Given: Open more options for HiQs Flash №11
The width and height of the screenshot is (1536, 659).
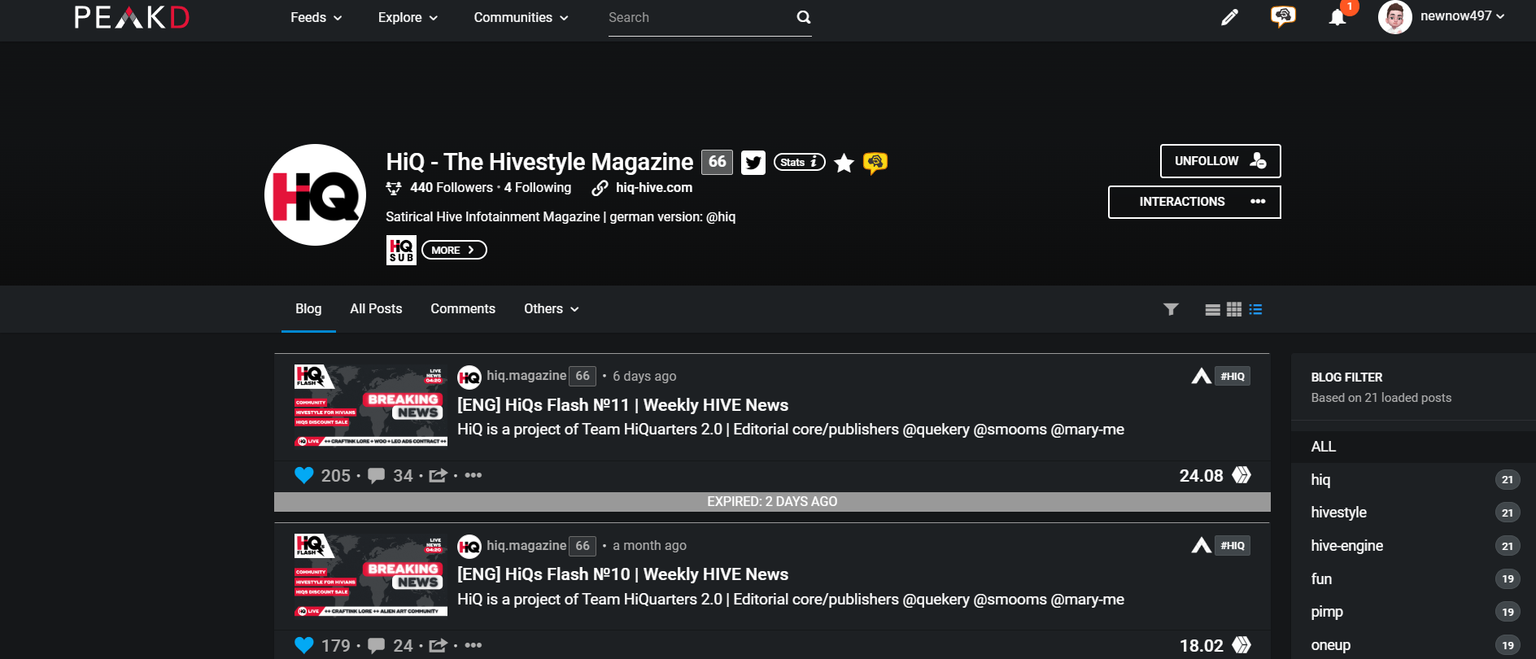Looking at the screenshot, I should coord(473,476).
